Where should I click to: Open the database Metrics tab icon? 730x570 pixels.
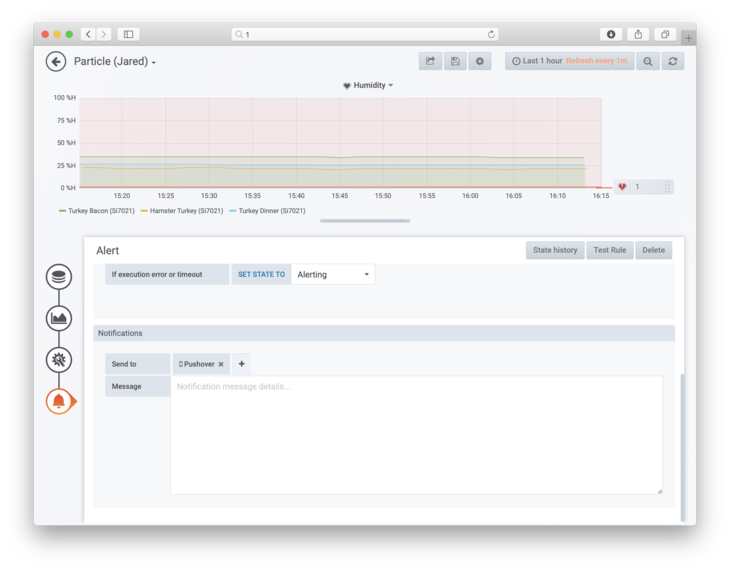59,276
